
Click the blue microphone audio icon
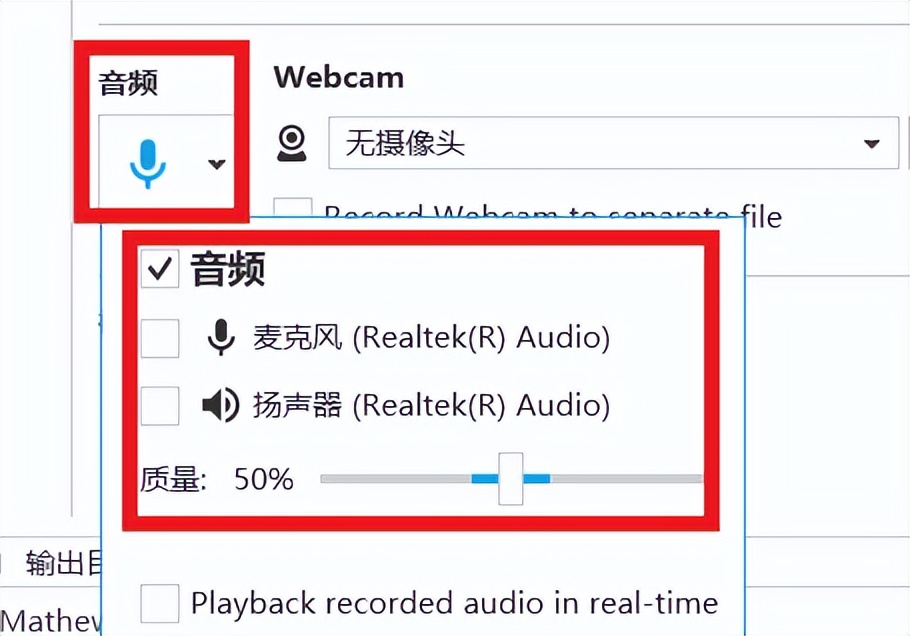pyautogui.click(x=147, y=164)
